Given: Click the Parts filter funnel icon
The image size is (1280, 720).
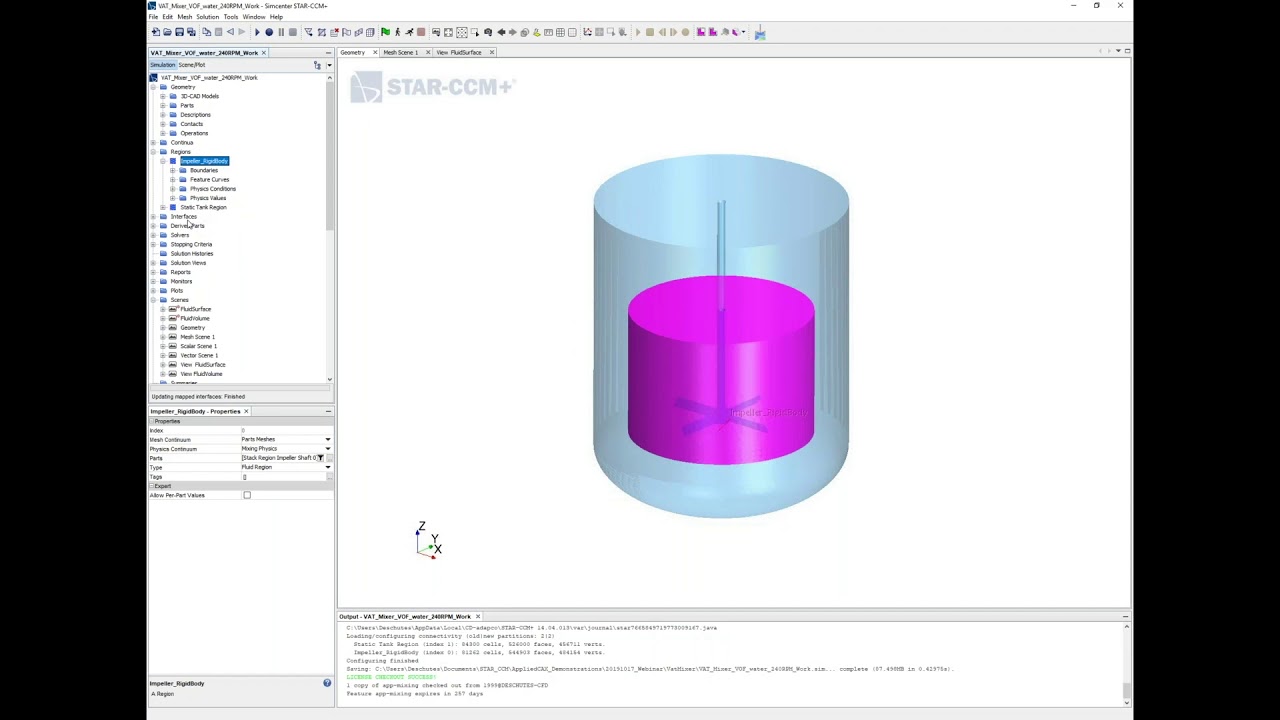Looking at the screenshot, I should 320,458.
